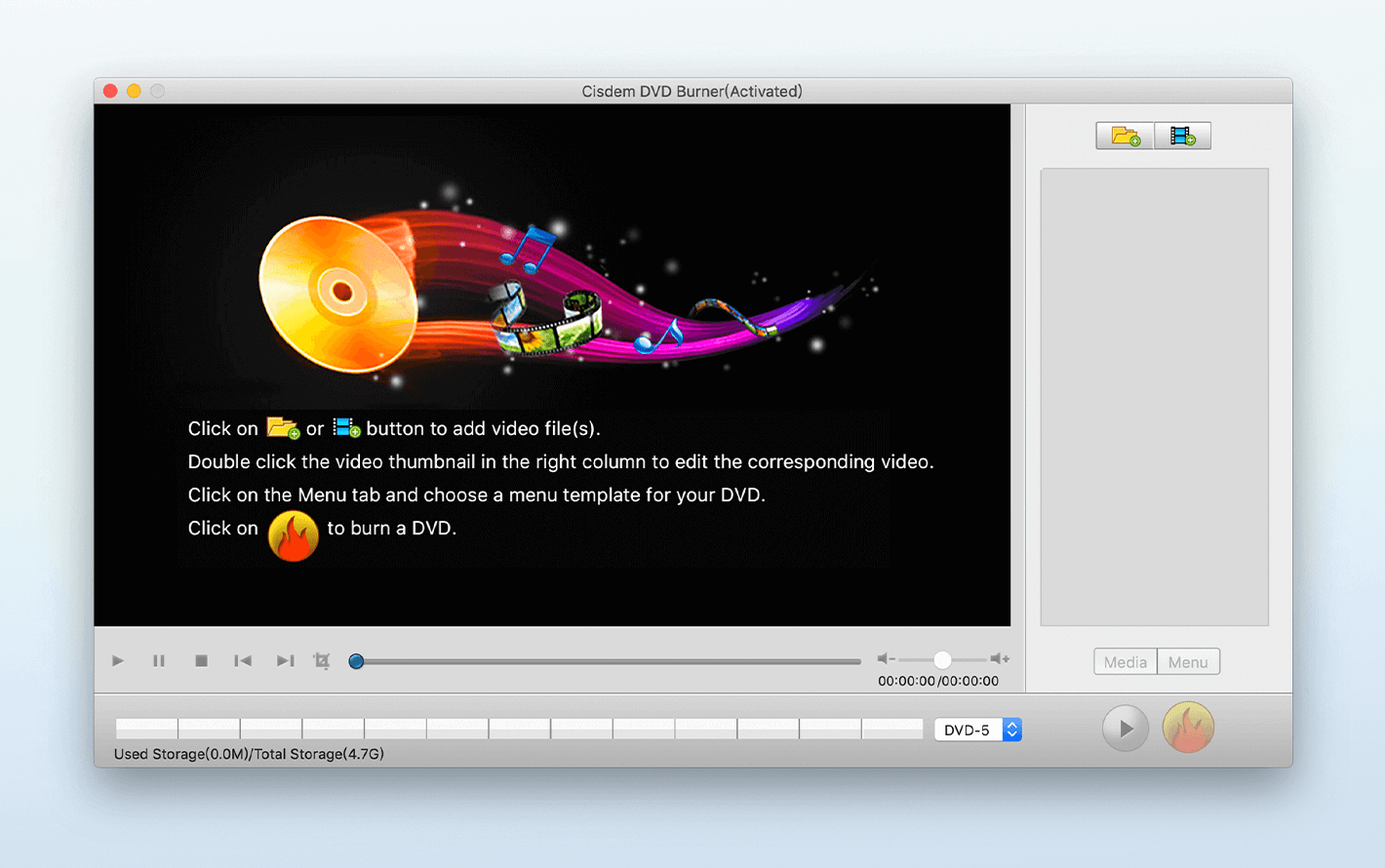Screen dimensions: 1385x868
Task: Click the empty media list panel
Action: click(1155, 397)
